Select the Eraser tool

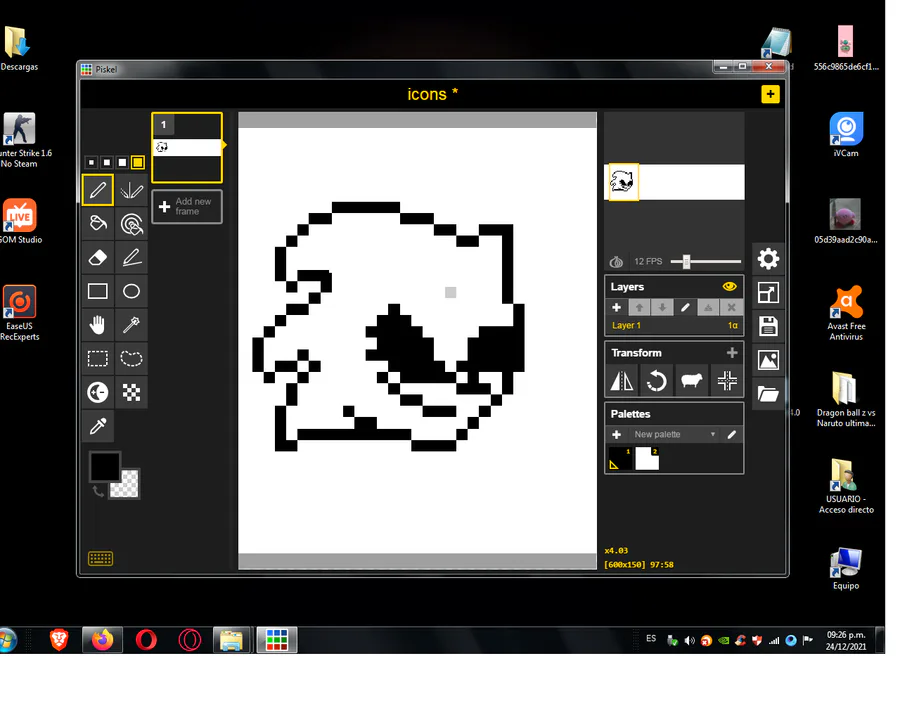tap(98, 258)
